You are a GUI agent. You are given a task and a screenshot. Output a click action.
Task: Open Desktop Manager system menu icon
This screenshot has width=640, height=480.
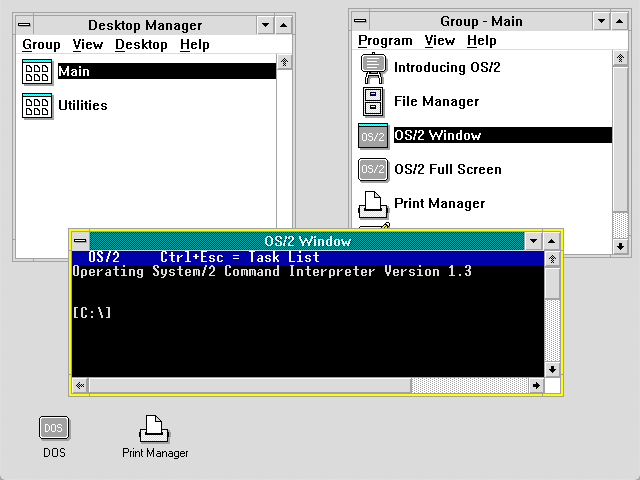[24, 25]
